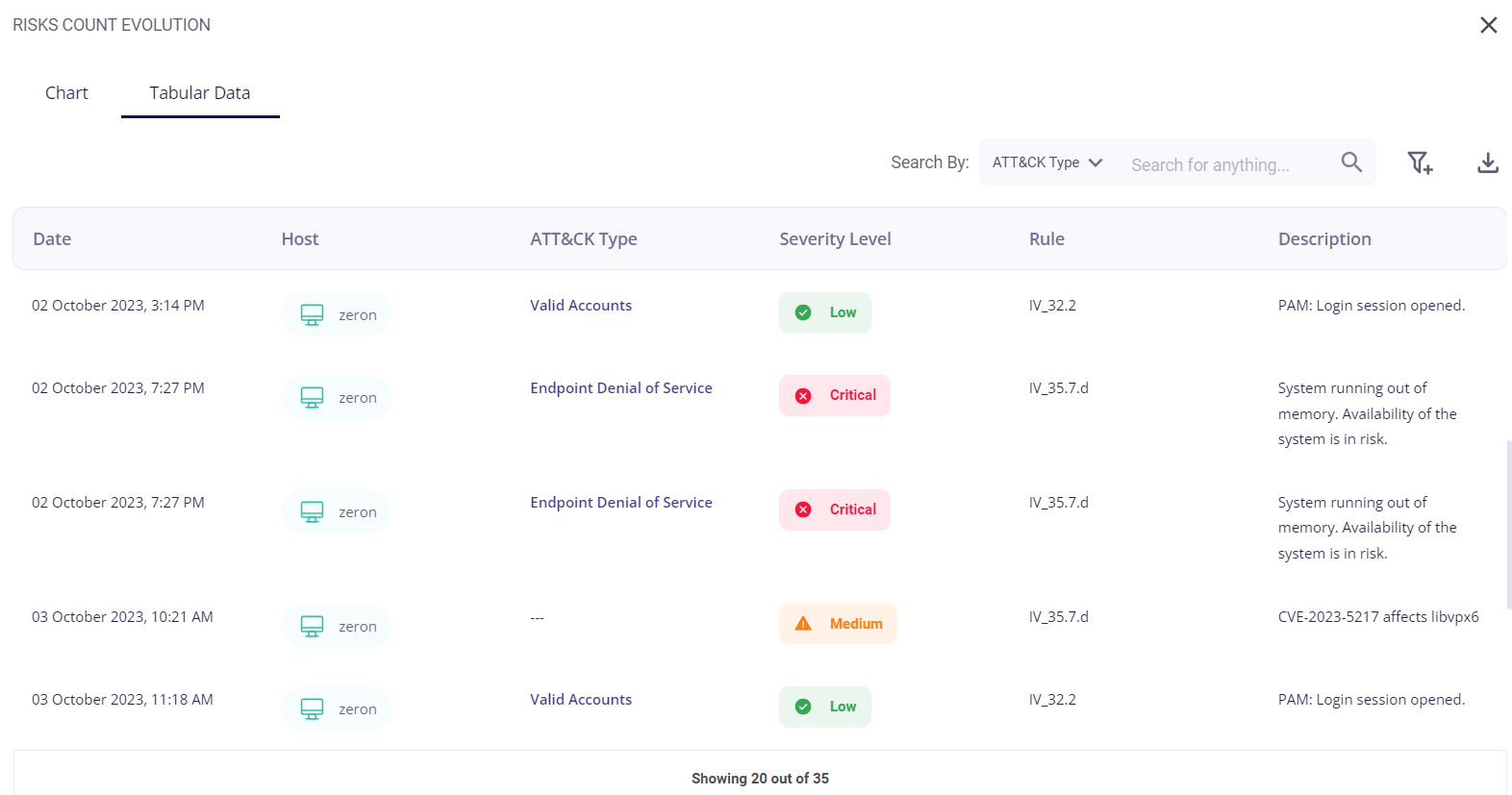Click PAM login description in 3:14 PM row
Viewport: 1512px width, 795px height.
(x=1372, y=306)
